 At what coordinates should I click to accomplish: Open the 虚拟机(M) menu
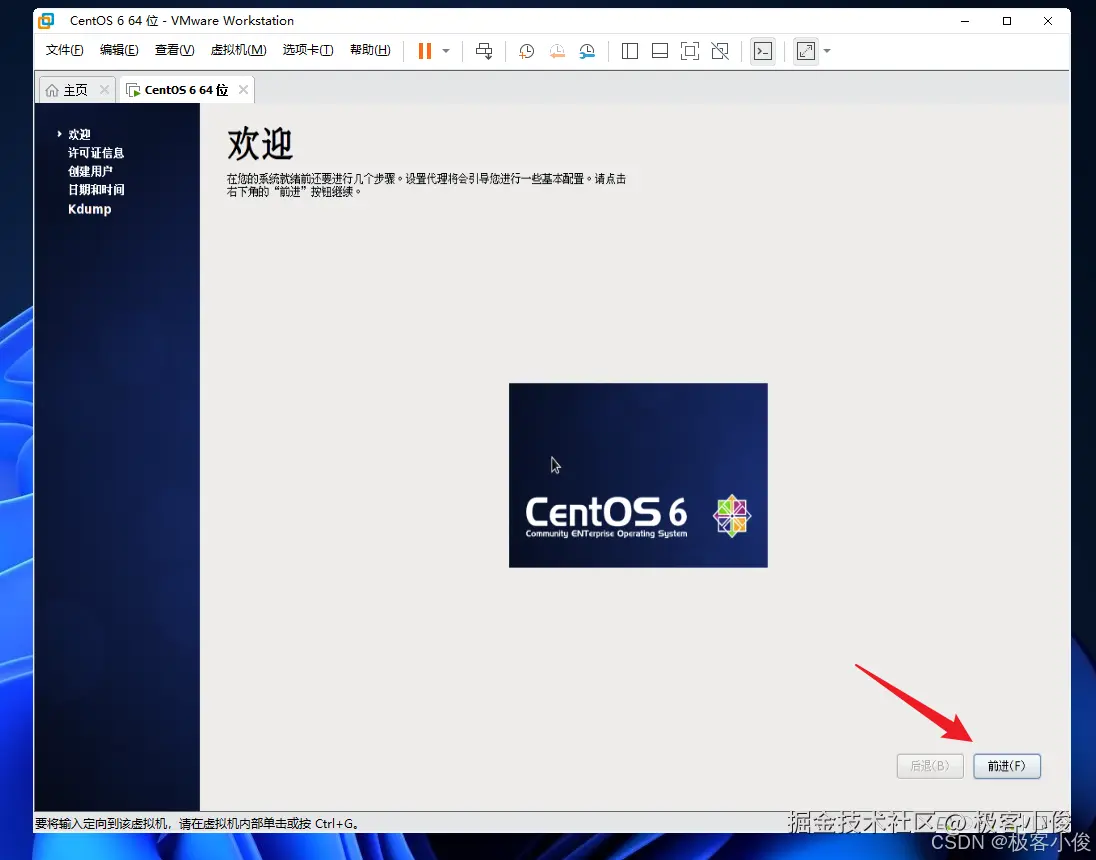pos(238,50)
